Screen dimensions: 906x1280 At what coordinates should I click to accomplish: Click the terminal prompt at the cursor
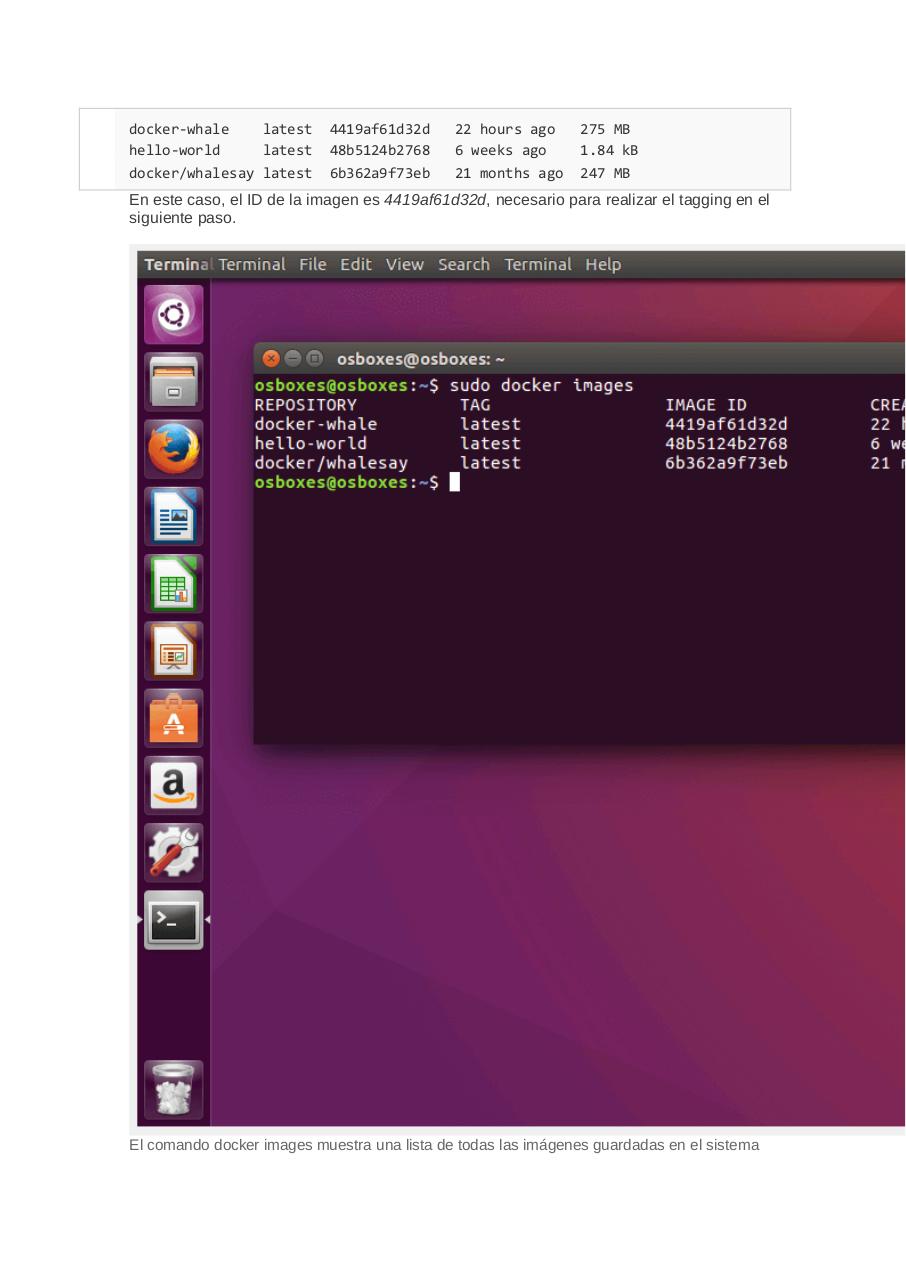tap(455, 482)
